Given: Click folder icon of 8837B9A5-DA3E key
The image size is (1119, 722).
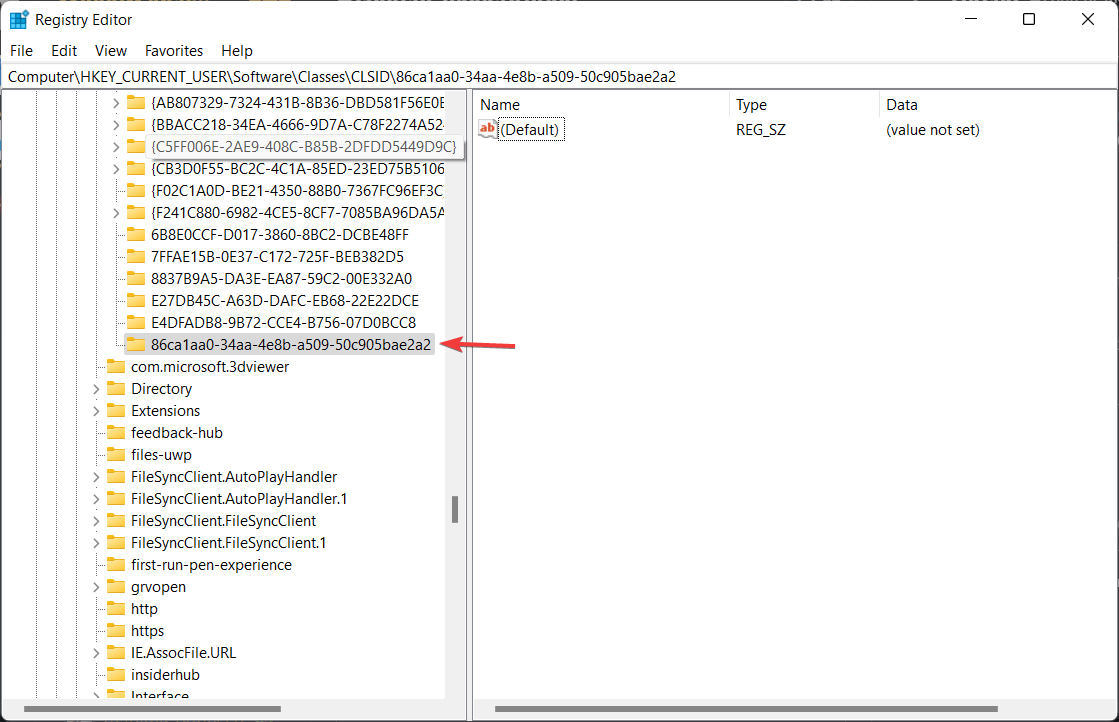Looking at the screenshot, I should [136, 279].
